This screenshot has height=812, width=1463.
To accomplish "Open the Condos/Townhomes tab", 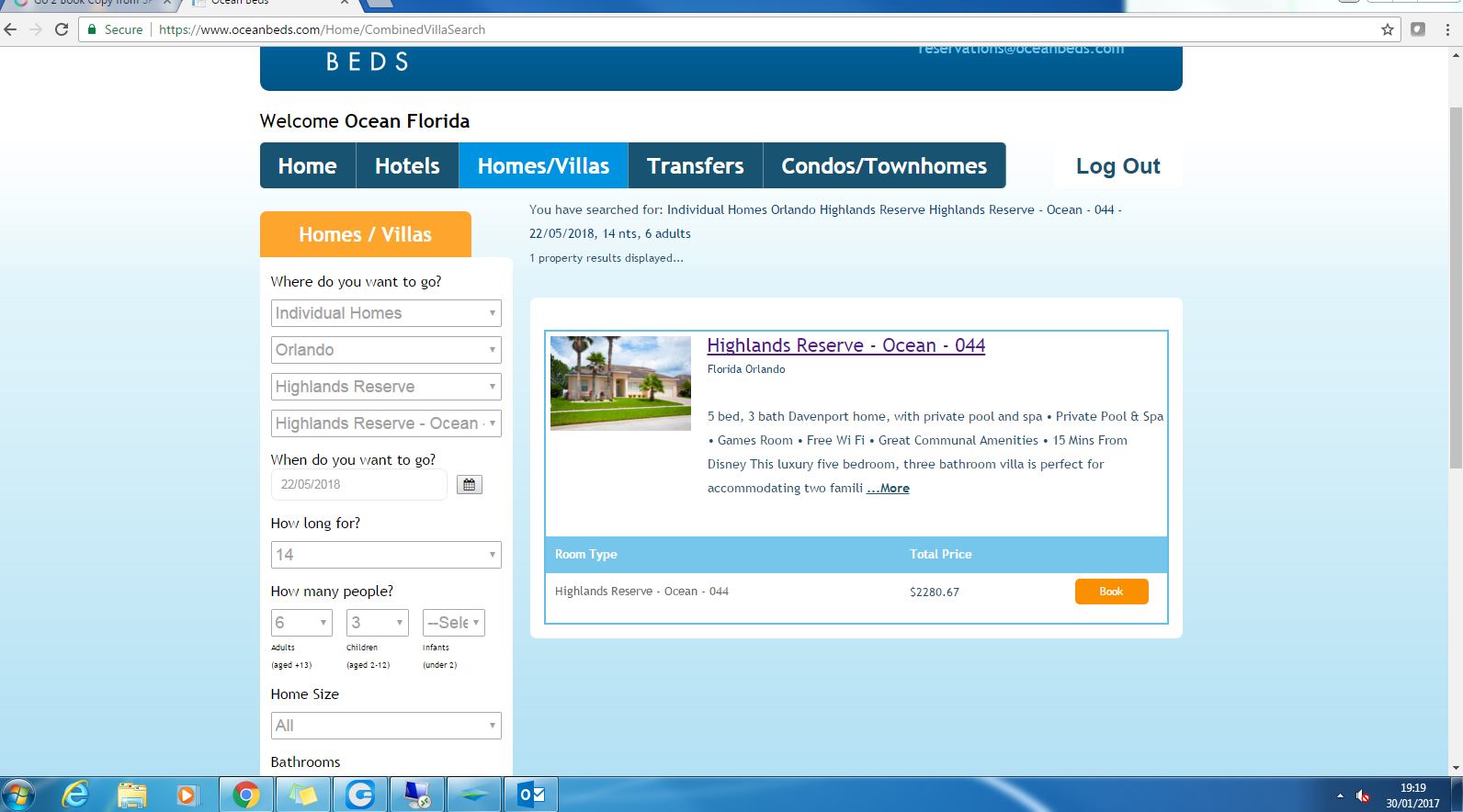I will pyautogui.click(x=884, y=165).
